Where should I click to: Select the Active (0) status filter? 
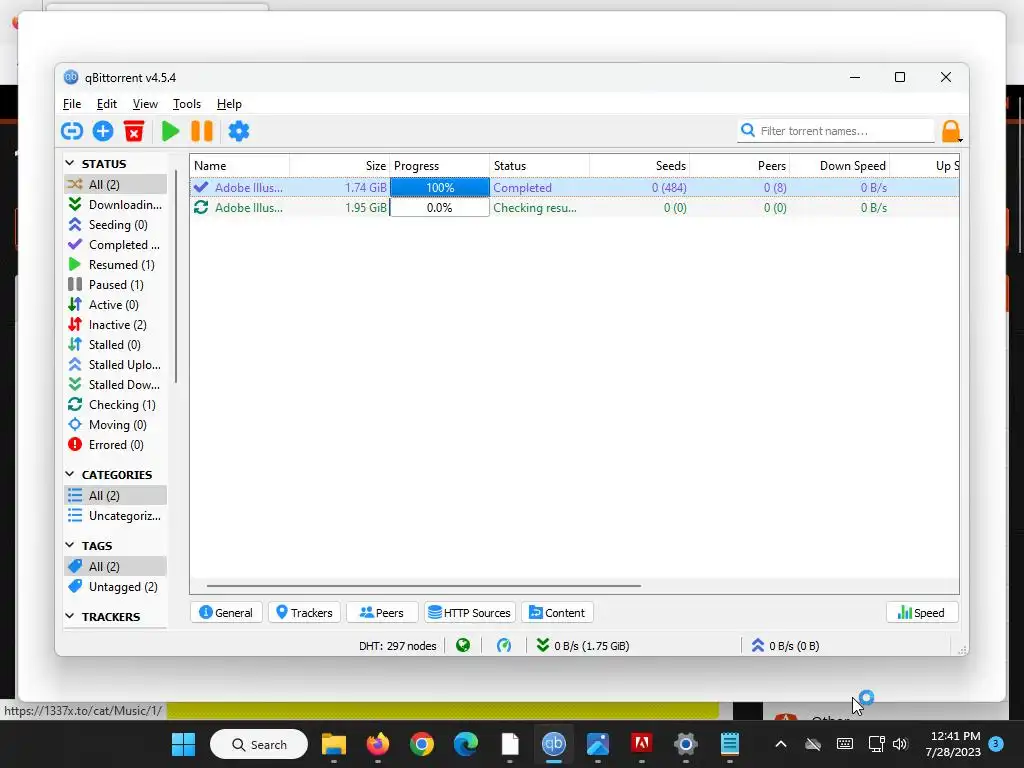(116, 305)
